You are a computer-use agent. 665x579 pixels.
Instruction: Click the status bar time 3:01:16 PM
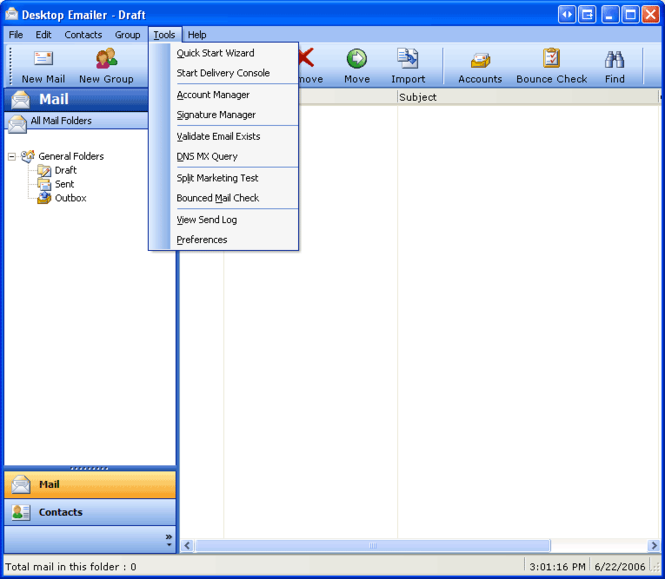point(557,567)
